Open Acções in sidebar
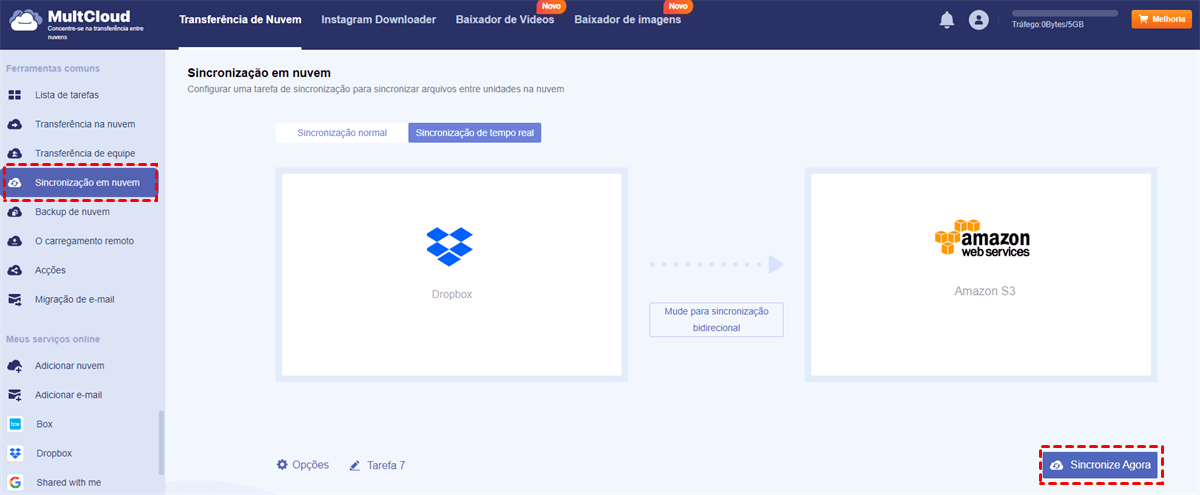Screen dimensions: 1200x495 51,270
